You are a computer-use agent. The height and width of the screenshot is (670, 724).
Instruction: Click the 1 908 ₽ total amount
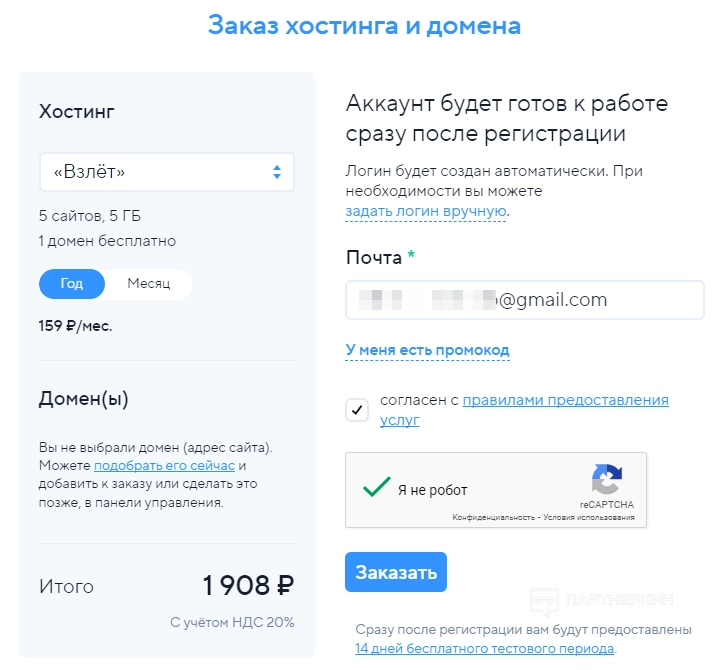click(x=248, y=586)
